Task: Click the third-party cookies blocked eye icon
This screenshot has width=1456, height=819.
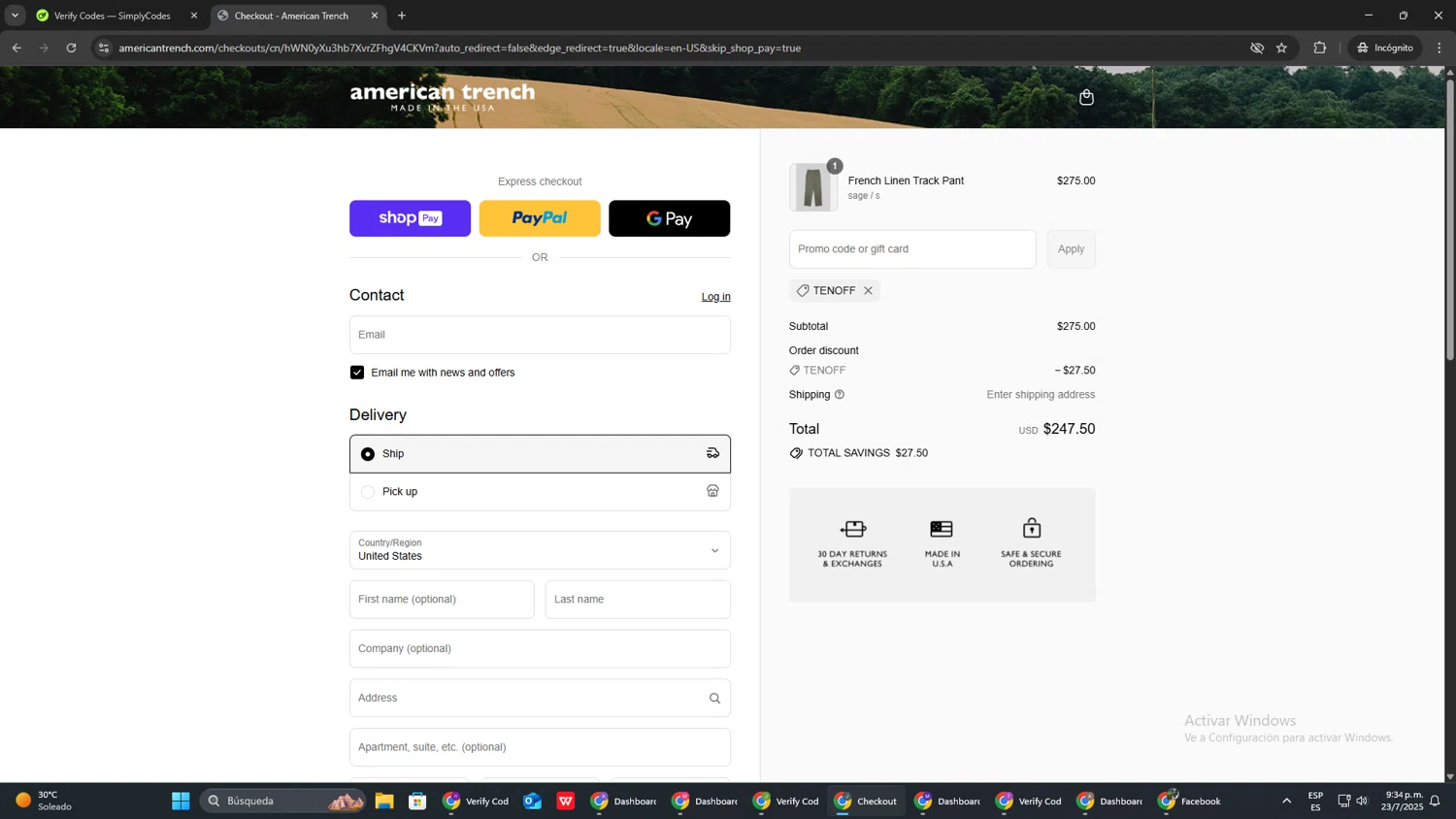Action: click(1257, 48)
